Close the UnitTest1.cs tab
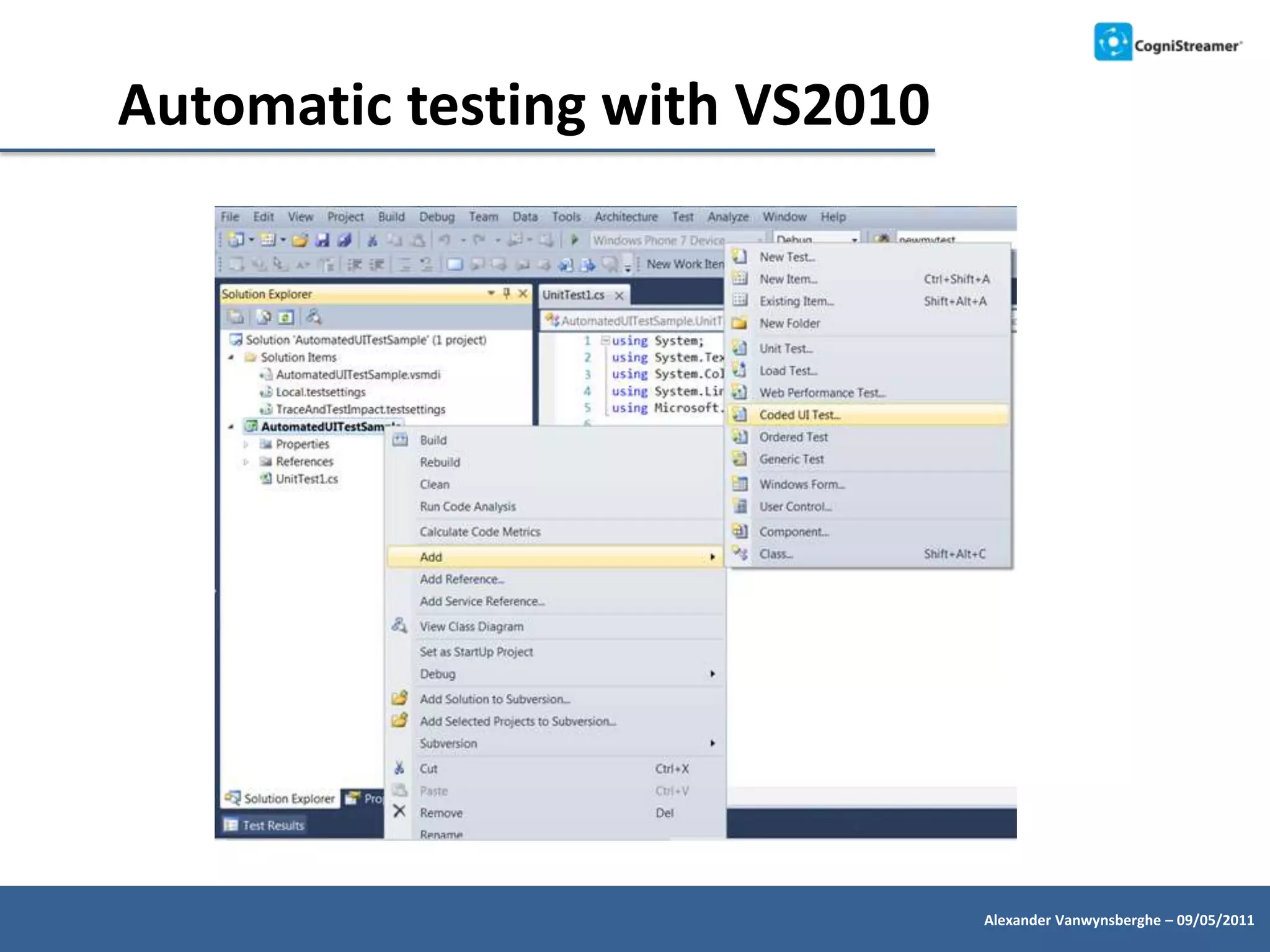The width and height of the screenshot is (1270, 952). tap(619, 296)
